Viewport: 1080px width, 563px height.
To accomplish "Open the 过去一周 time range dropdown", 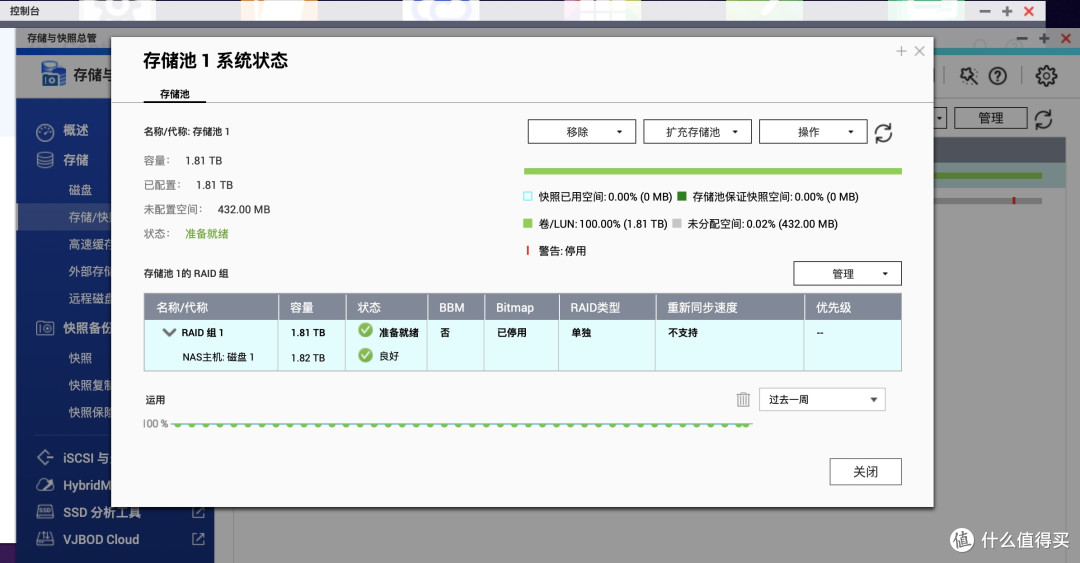I will tap(822, 400).
